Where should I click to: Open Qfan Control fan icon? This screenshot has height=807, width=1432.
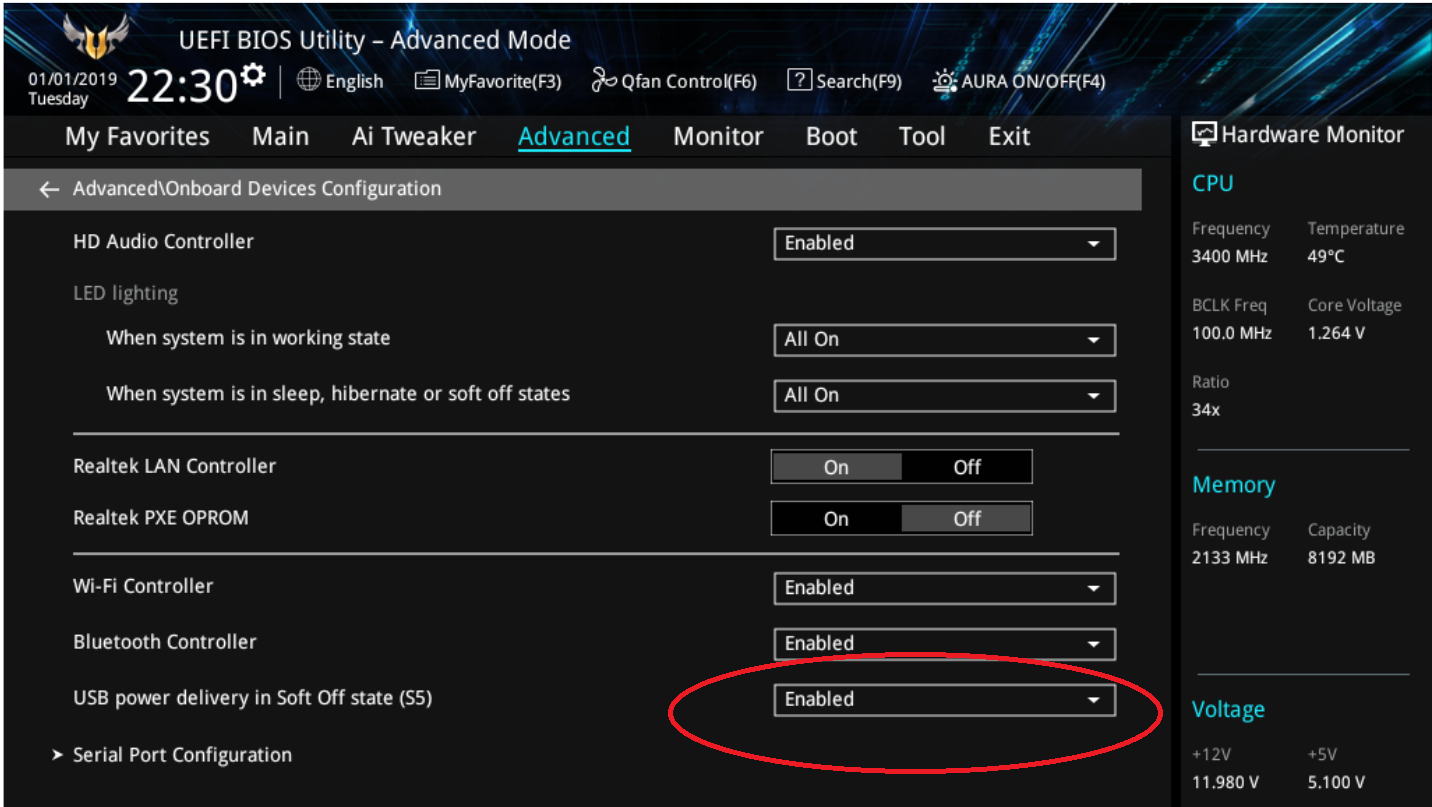pos(604,81)
